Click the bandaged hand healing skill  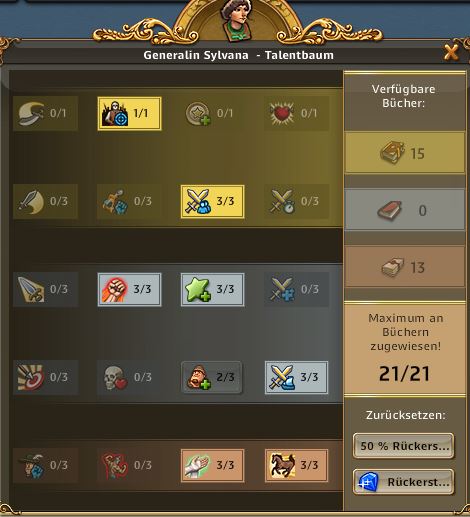(x=212, y=466)
